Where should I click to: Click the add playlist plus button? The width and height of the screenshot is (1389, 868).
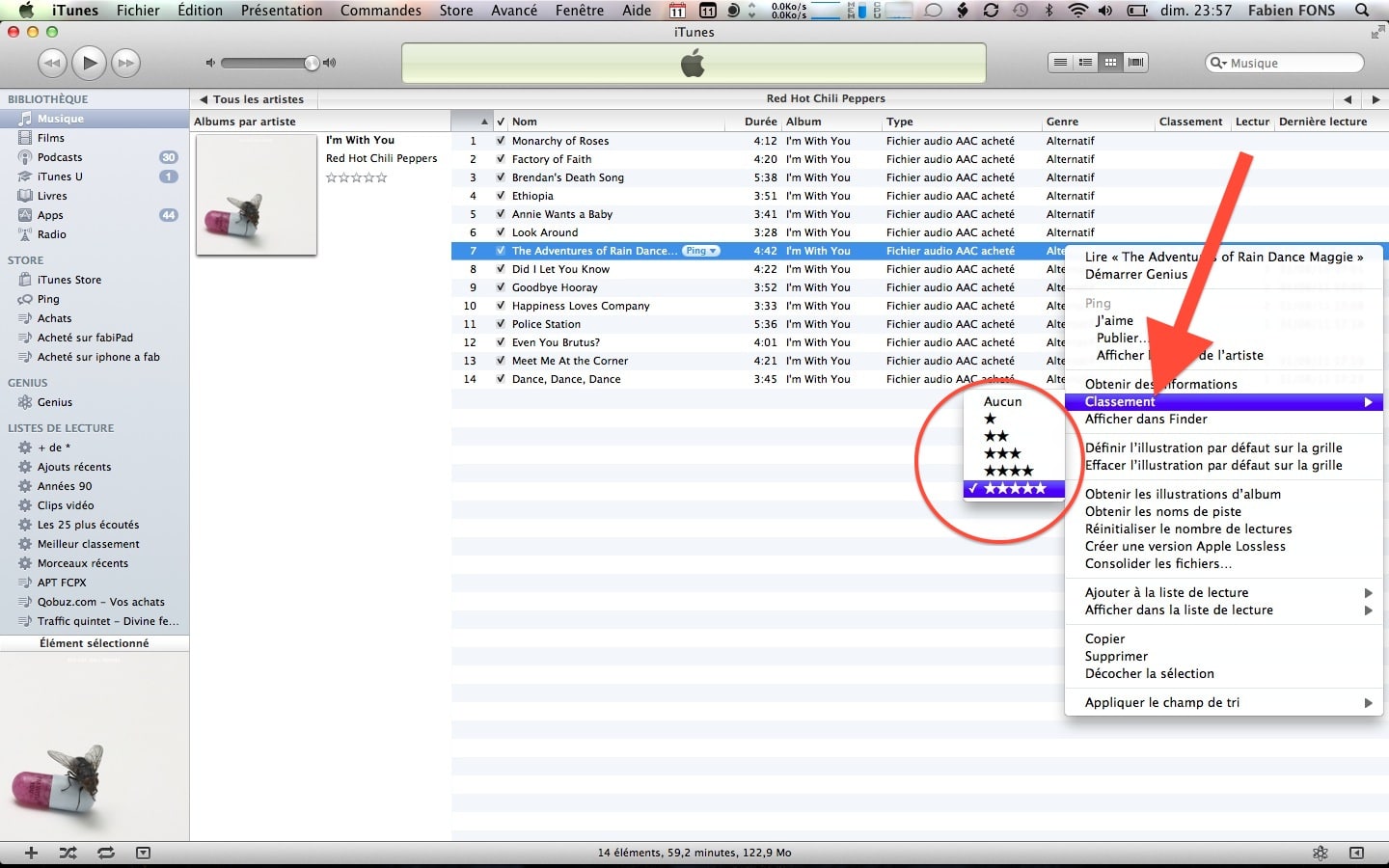[31, 853]
